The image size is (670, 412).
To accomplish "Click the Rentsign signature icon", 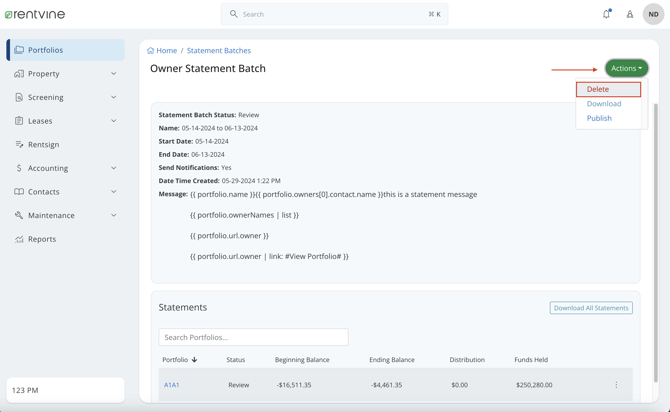I will (x=19, y=144).
